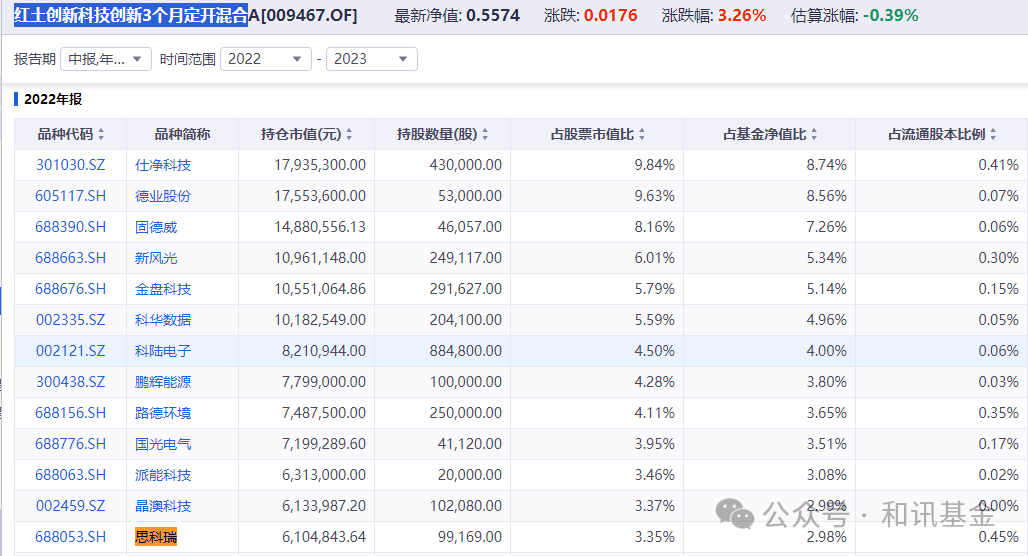Sort by 占流通股本比例 column arrows

click(993, 134)
